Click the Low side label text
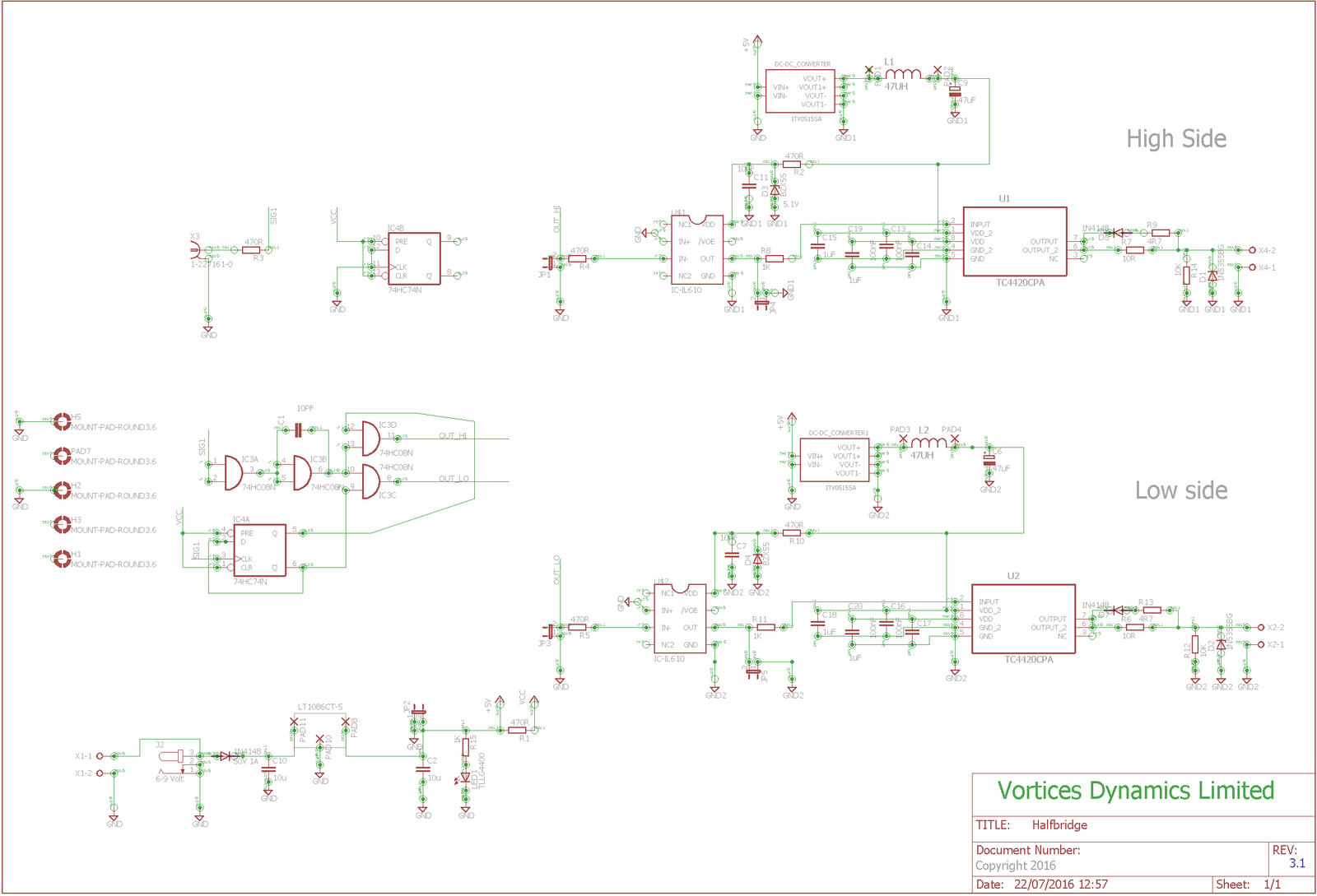Screen dimensions: 1317x896 coord(1181,490)
